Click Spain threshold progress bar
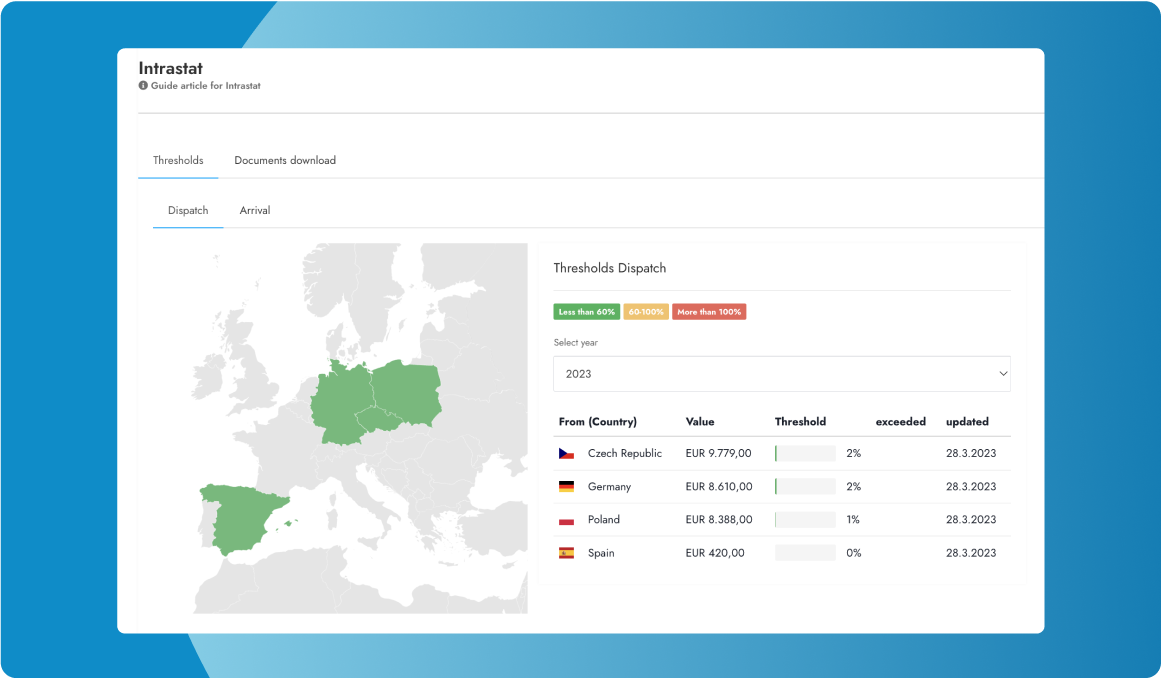This screenshot has width=1161, height=678. (x=806, y=553)
